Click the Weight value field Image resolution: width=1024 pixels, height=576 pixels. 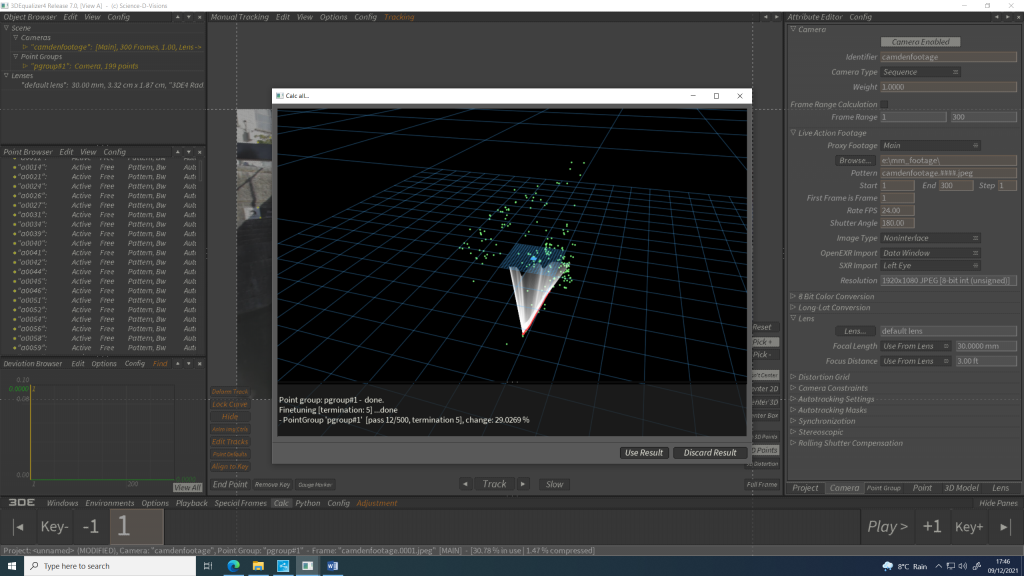point(948,87)
